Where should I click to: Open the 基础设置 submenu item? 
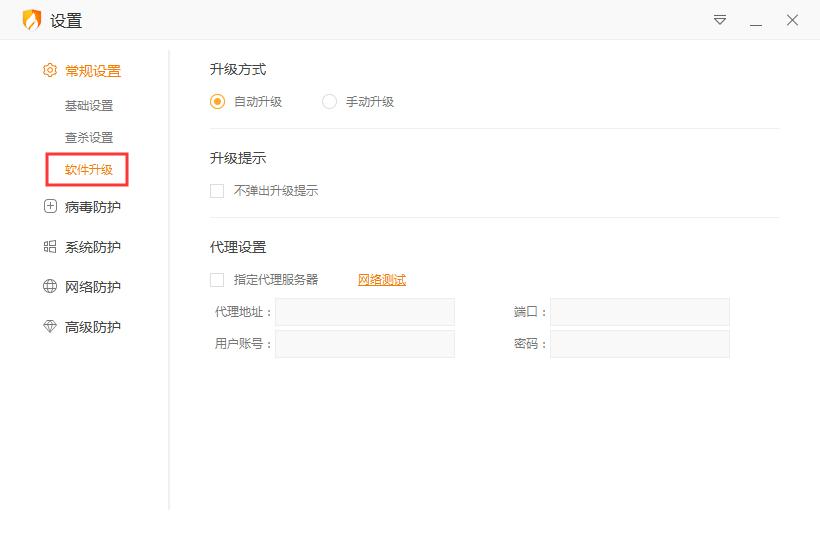(89, 106)
